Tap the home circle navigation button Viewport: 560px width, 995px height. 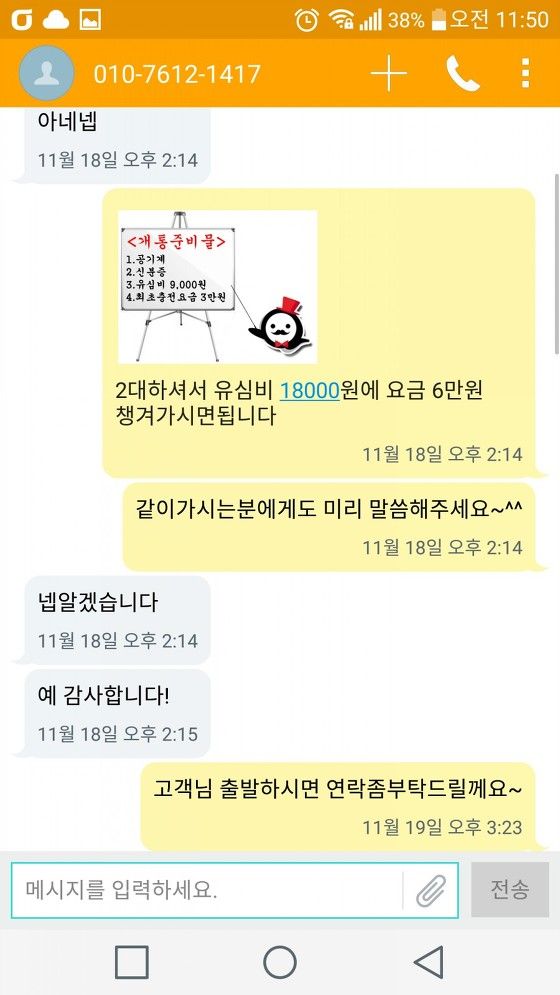(280, 962)
